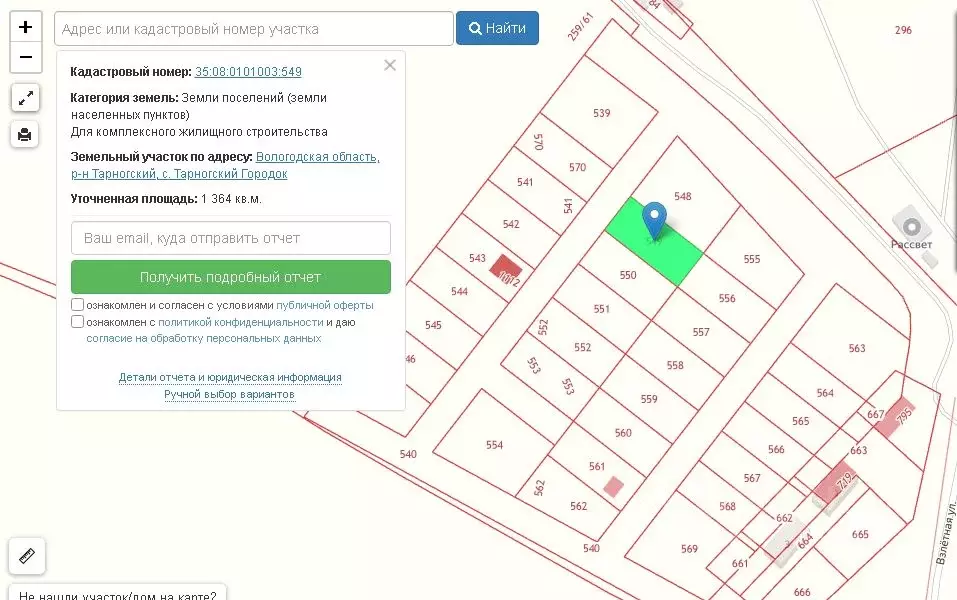Screen dimensions: 957x600
Task: Select parcel 567 on the map
Action: pyautogui.click(x=752, y=478)
